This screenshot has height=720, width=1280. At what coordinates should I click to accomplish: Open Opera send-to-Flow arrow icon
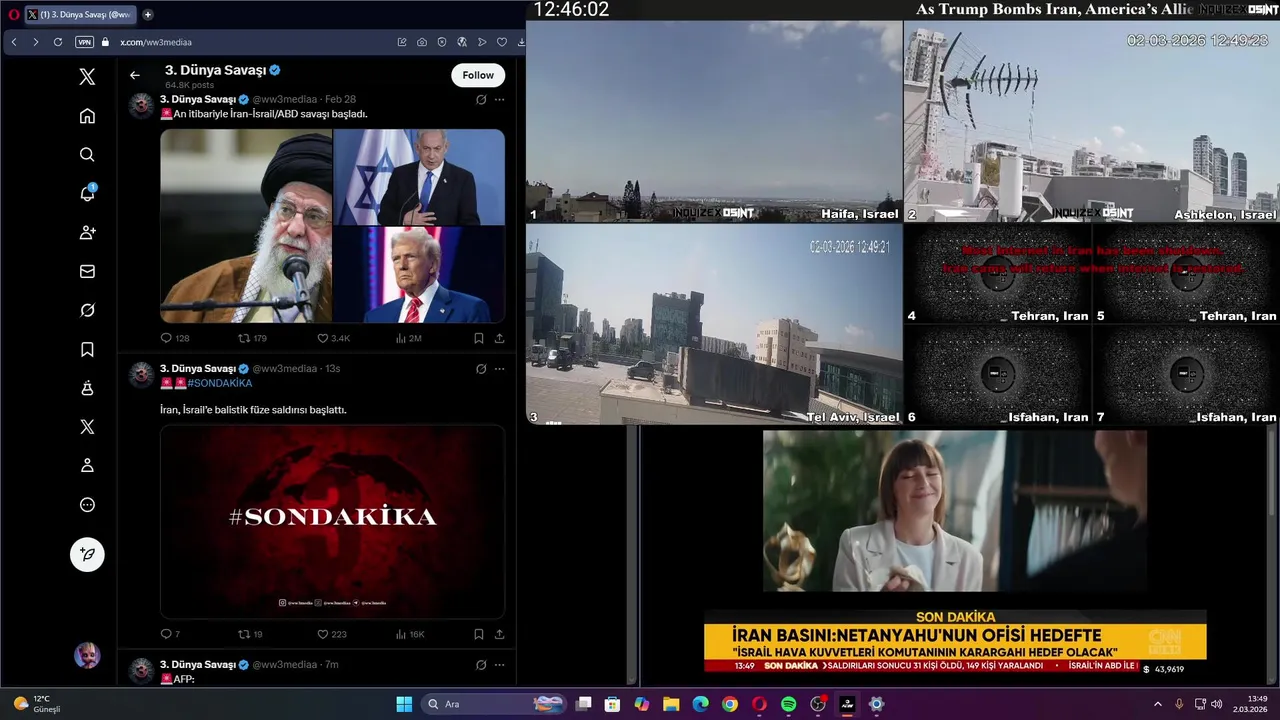[x=482, y=42]
